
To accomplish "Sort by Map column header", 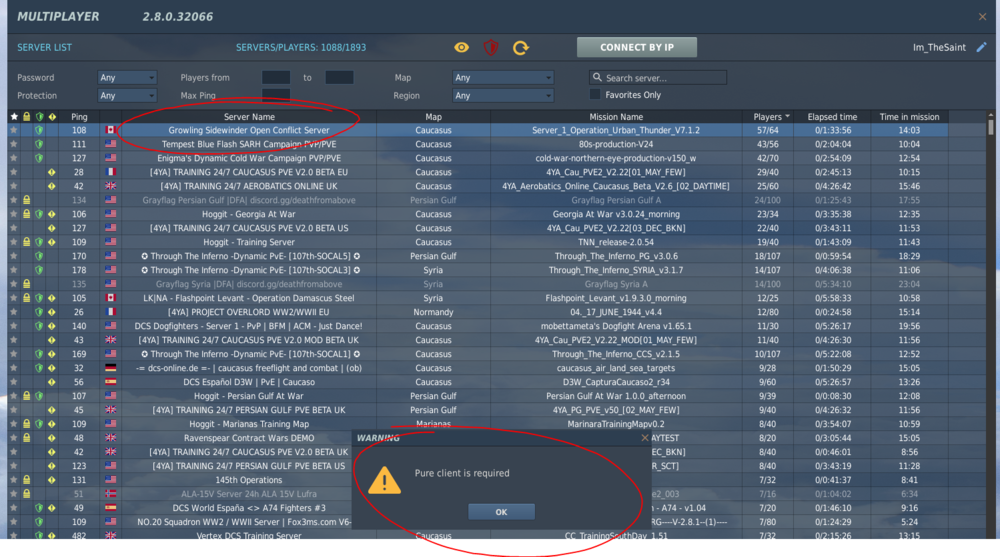I will (x=433, y=117).
